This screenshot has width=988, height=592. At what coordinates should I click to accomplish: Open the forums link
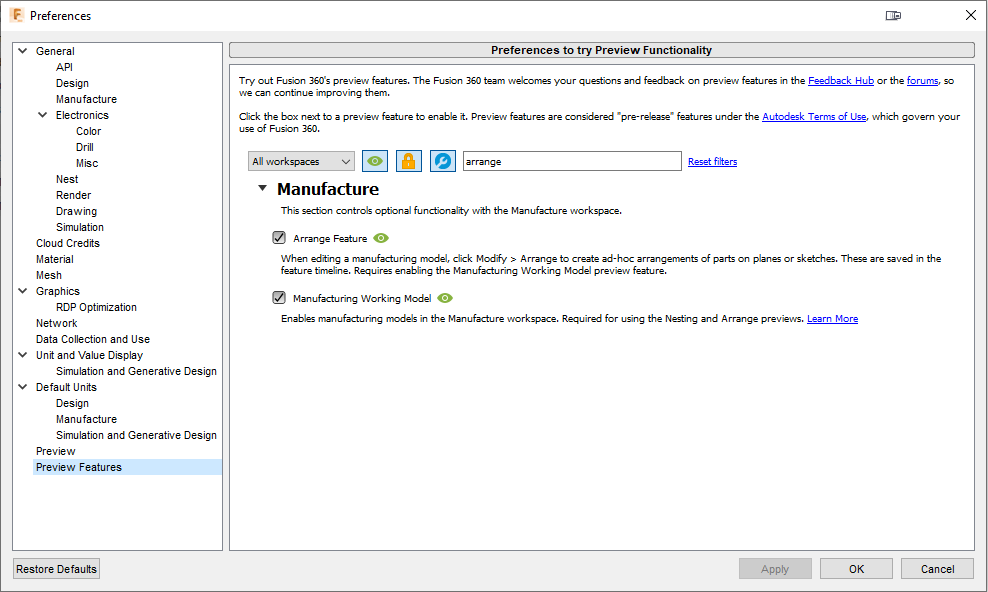[922, 81]
